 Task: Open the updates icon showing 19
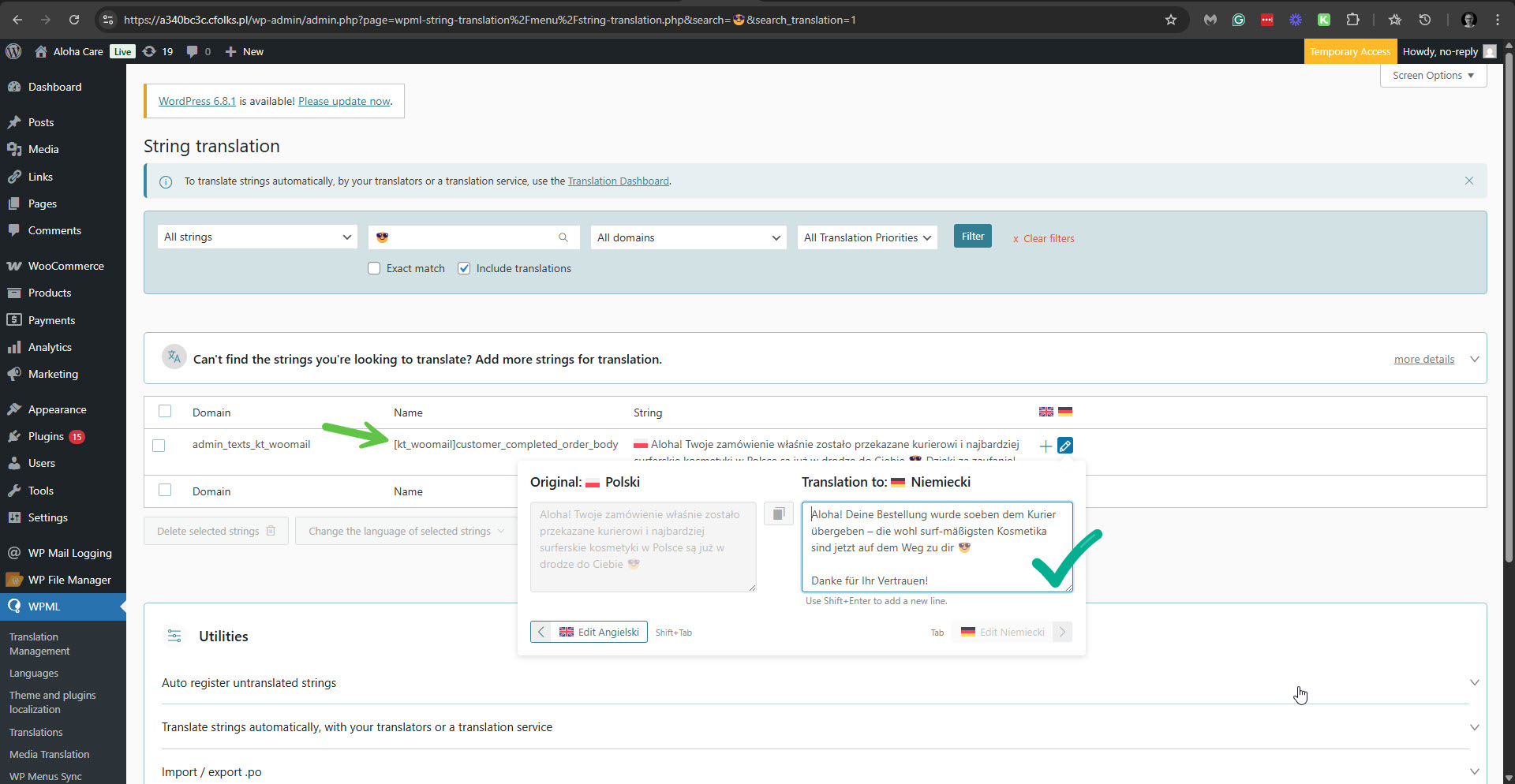[158, 51]
